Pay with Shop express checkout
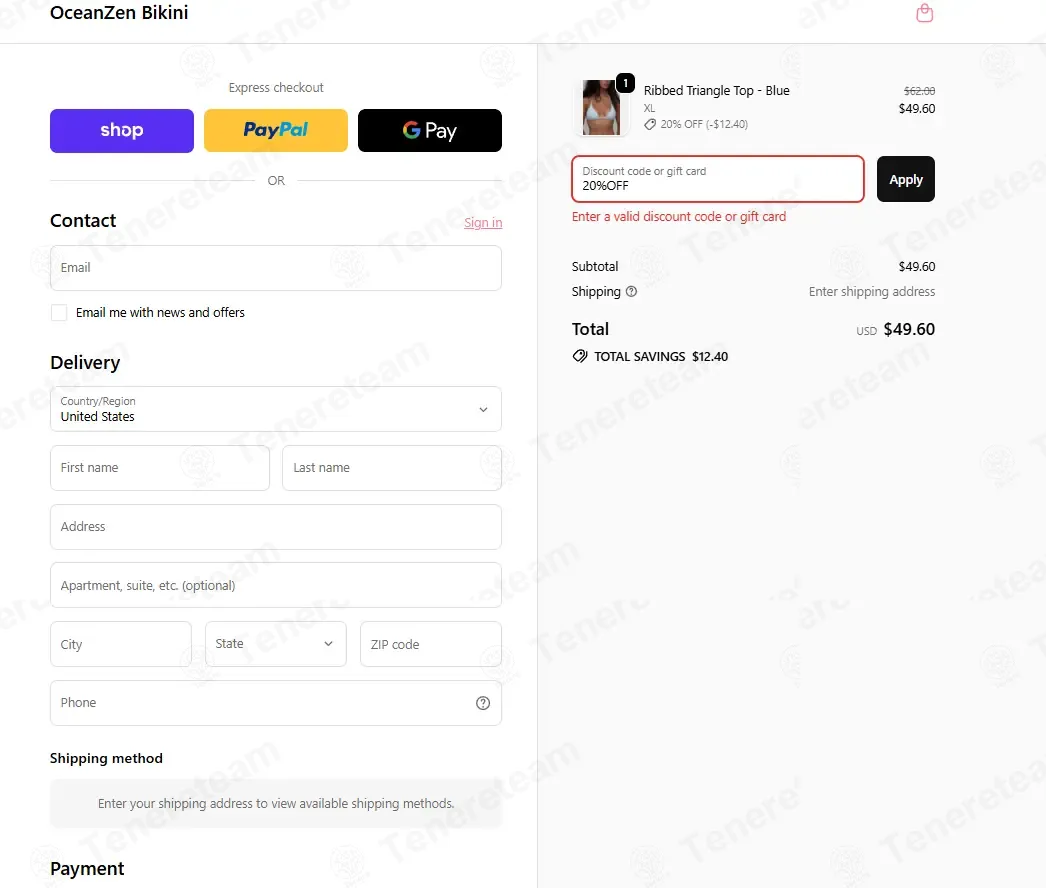Screen dimensions: 1046x888 122,131
